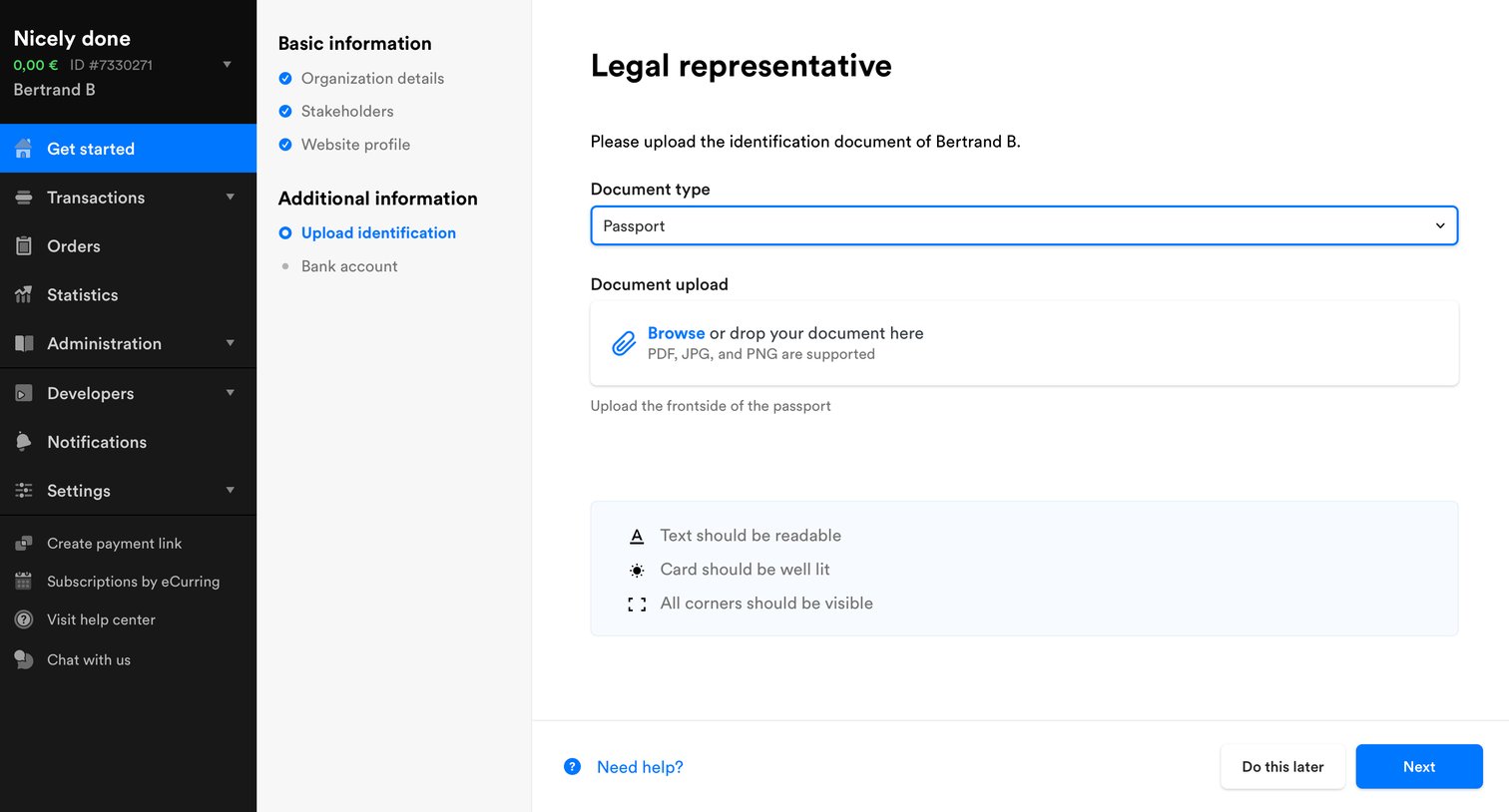Open the Document type Passport dropdown

pos(1024,225)
